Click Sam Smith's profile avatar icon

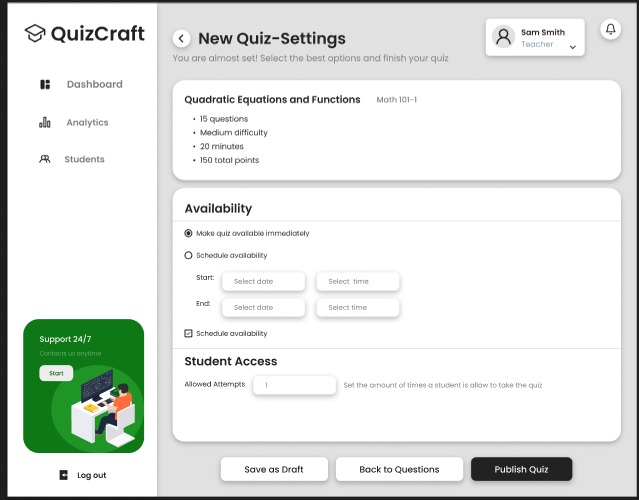pyautogui.click(x=503, y=37)
